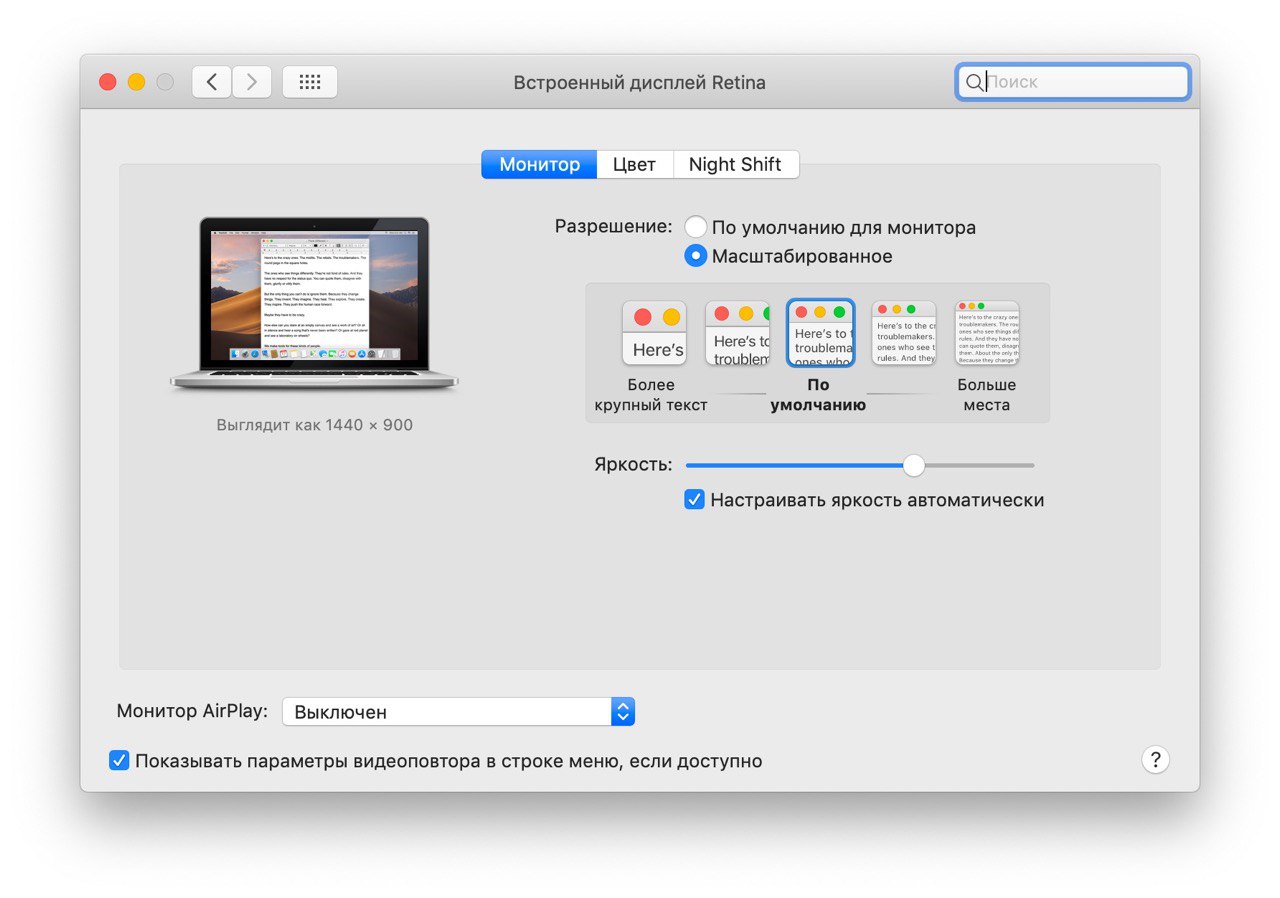Viewport: 1280px width, 898px height.
Task: Close the window with the red button
Action: (108, 82)
